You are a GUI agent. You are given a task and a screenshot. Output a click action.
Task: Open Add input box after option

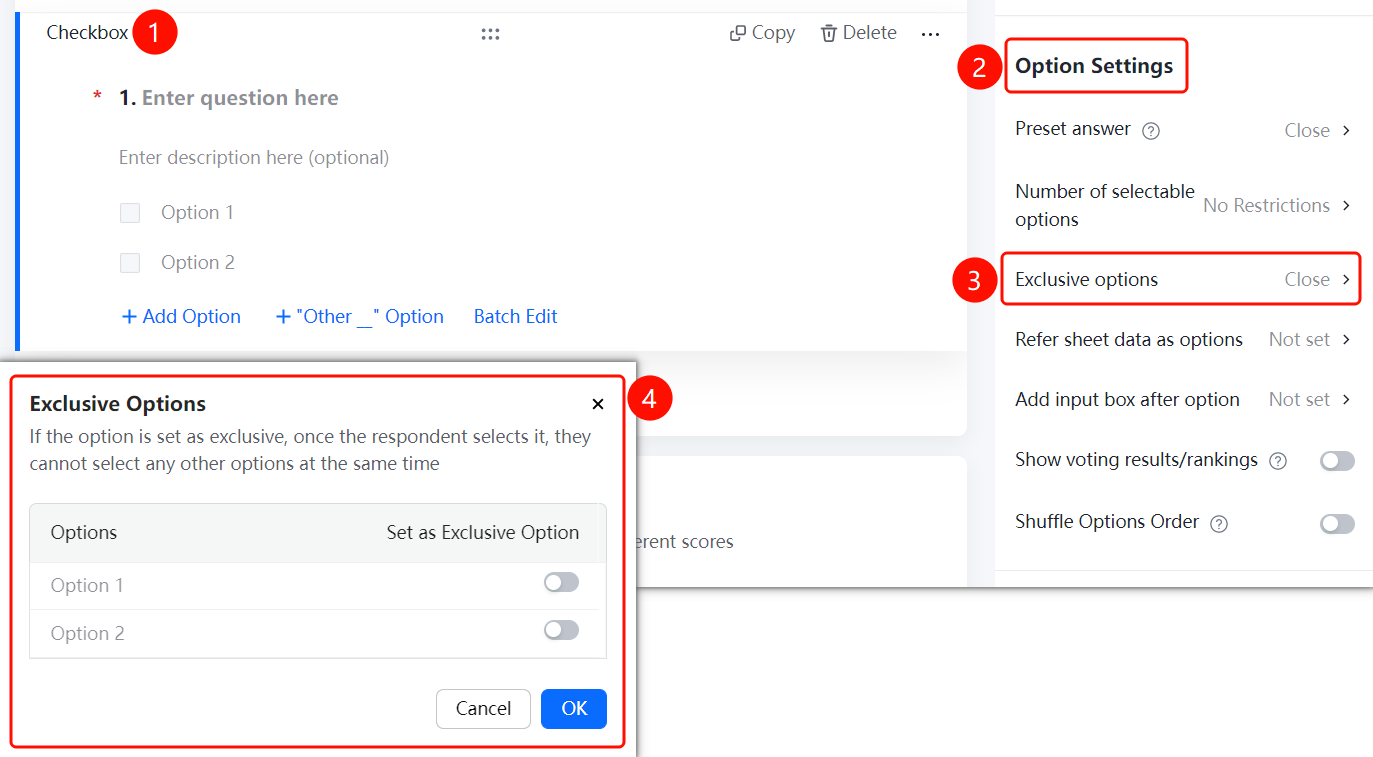click(1183, 399)
